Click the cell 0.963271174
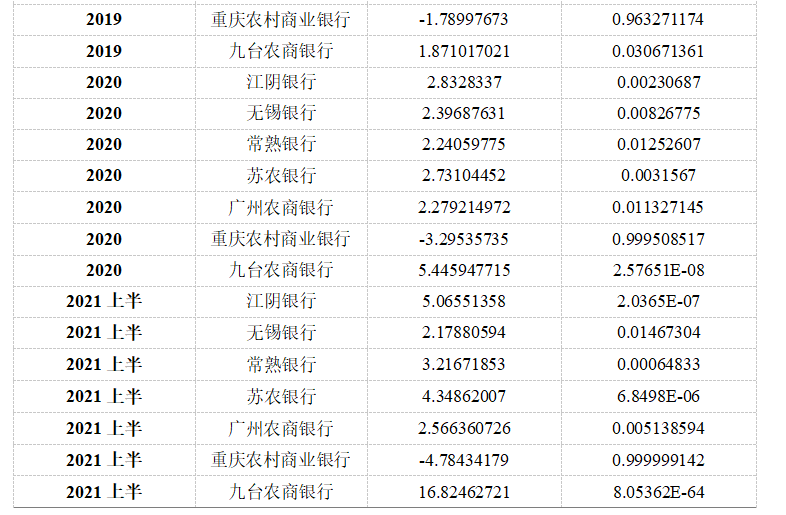 pyautogui.click(x=658, y=20)
